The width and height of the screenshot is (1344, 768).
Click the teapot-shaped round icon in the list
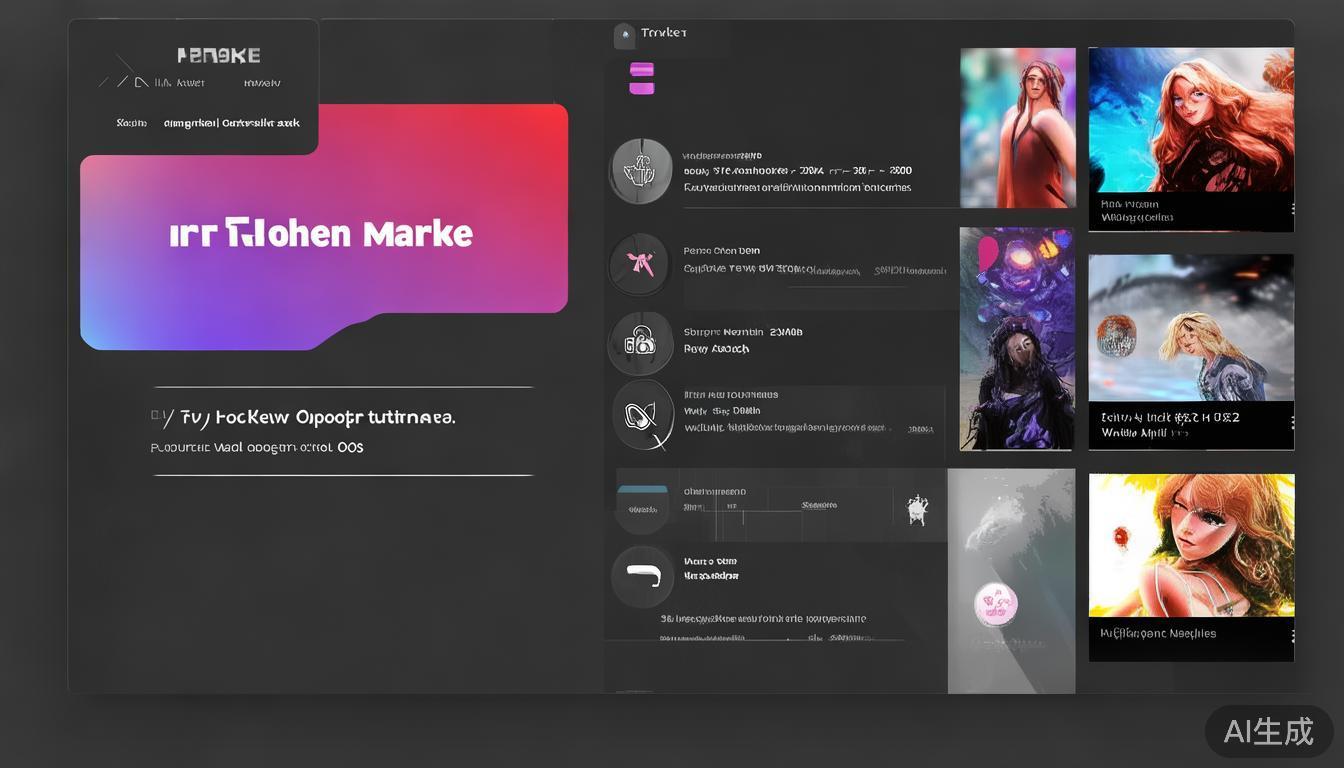point(640,171)
